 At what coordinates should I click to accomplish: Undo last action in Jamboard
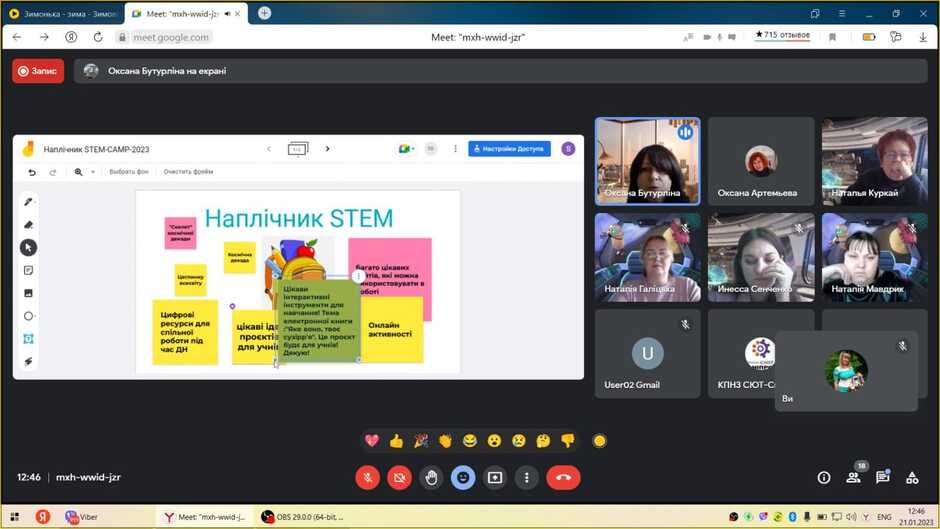[32, 172]
